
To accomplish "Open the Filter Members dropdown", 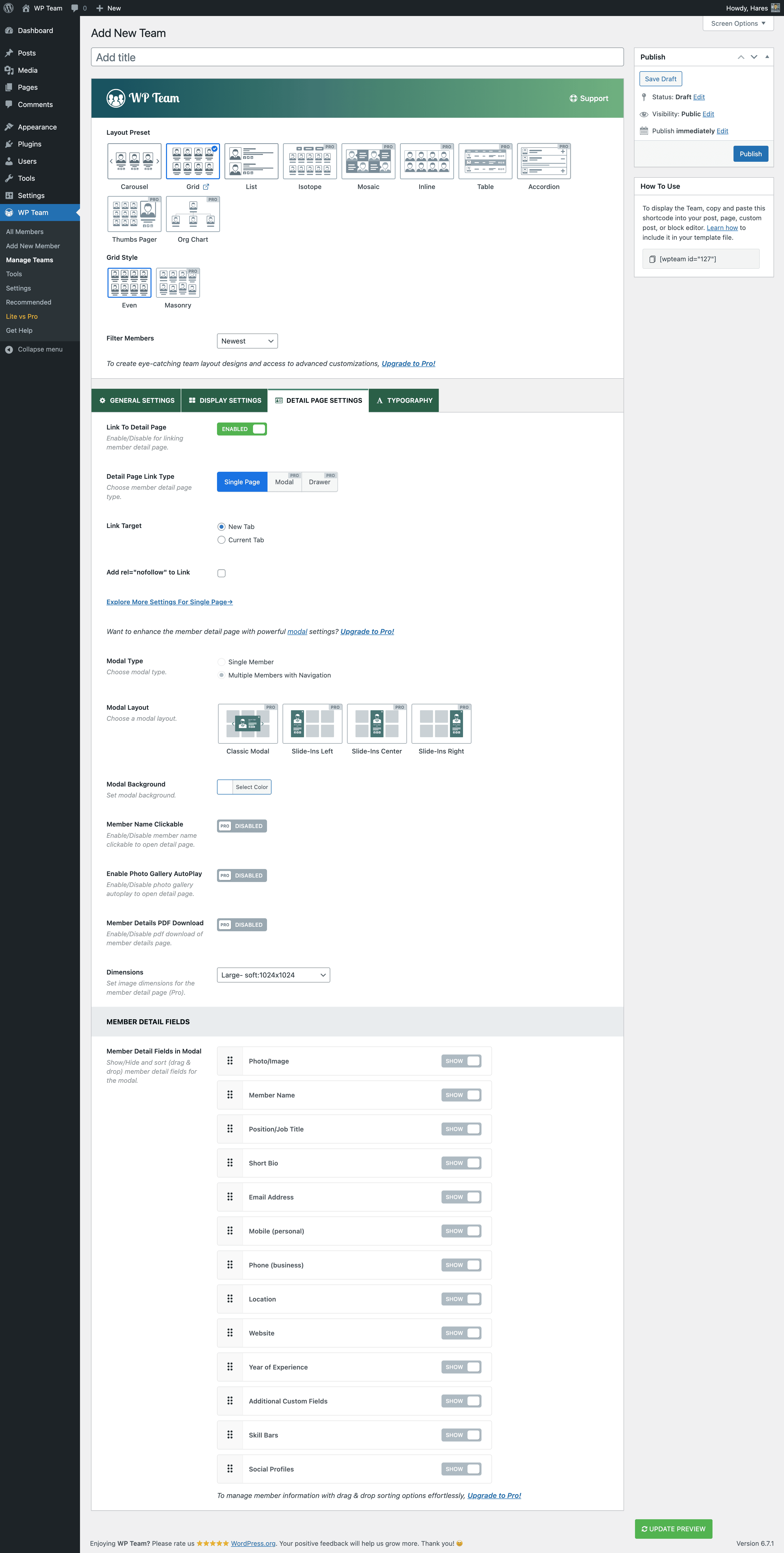I will [247, 341].
